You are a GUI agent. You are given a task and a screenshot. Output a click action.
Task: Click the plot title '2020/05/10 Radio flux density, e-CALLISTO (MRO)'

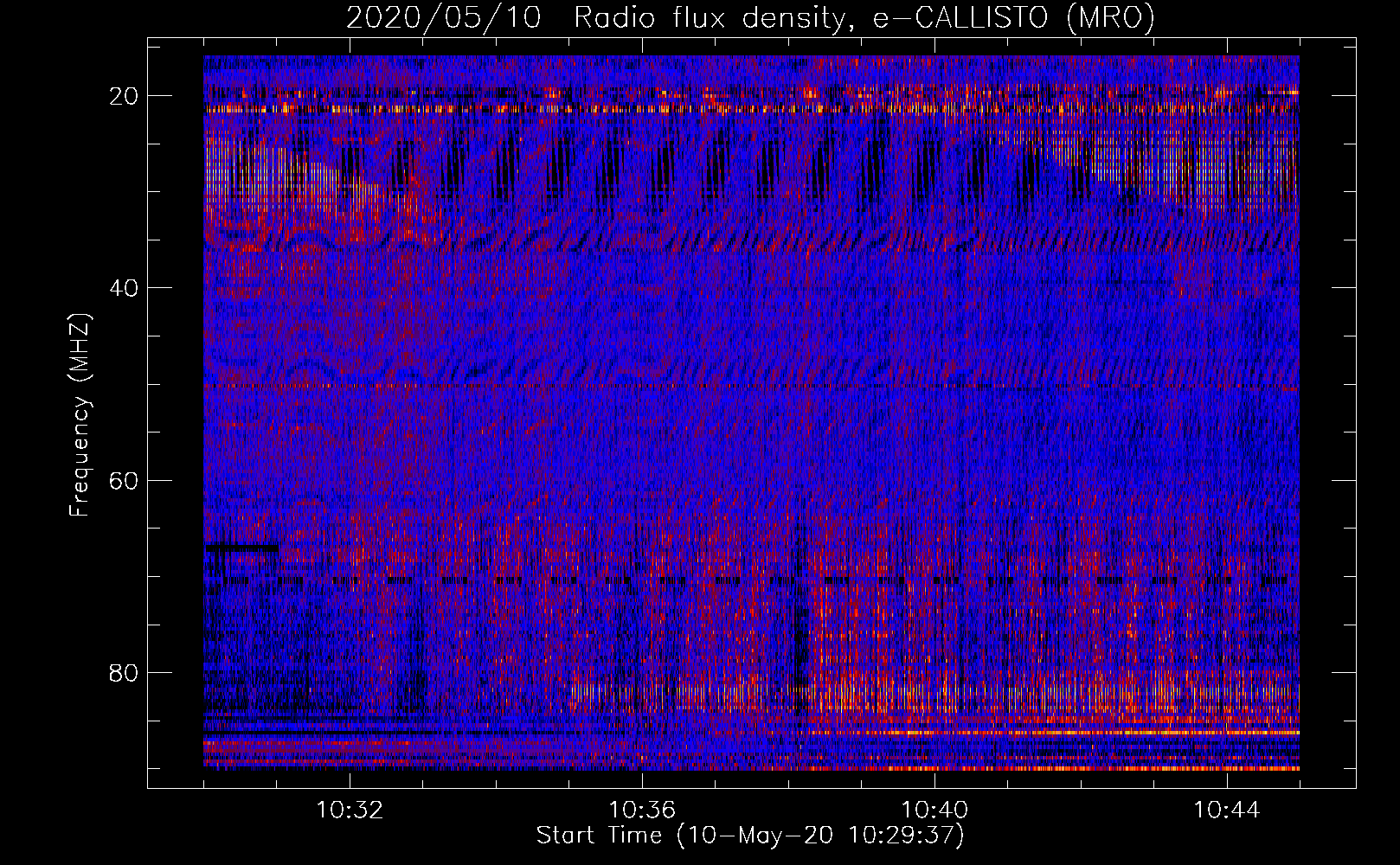point(750,18)
